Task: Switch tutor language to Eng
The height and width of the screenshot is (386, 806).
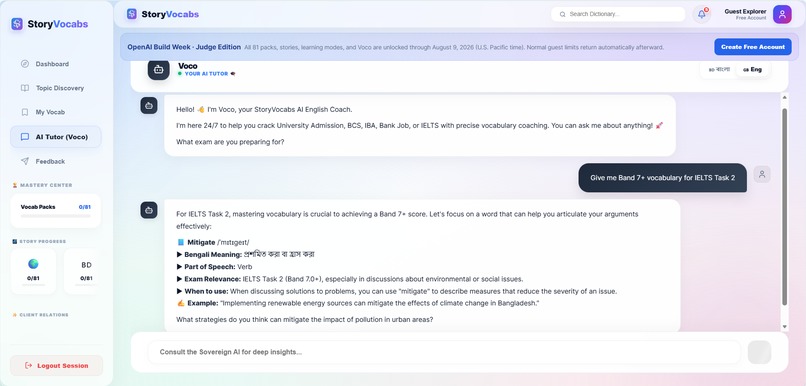Action: [x=753, y=69]
